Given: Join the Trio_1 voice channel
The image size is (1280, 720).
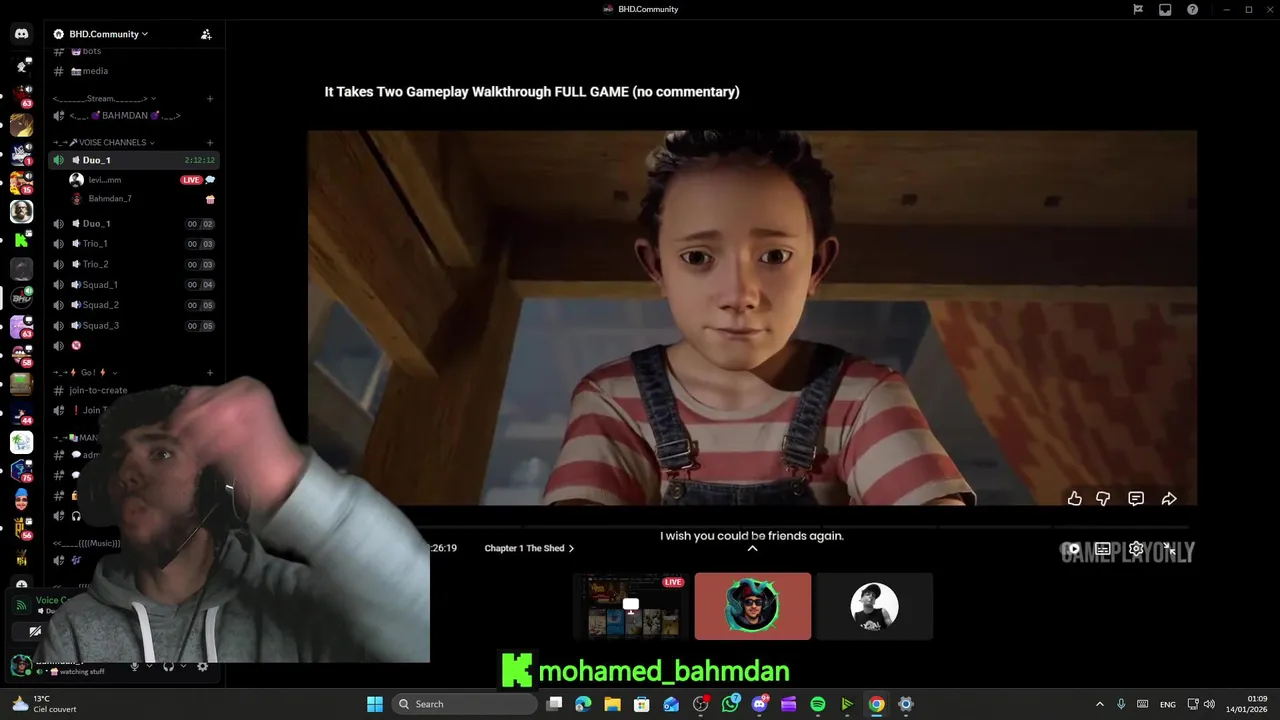Looking at the screenshot, I should point(133,244).
